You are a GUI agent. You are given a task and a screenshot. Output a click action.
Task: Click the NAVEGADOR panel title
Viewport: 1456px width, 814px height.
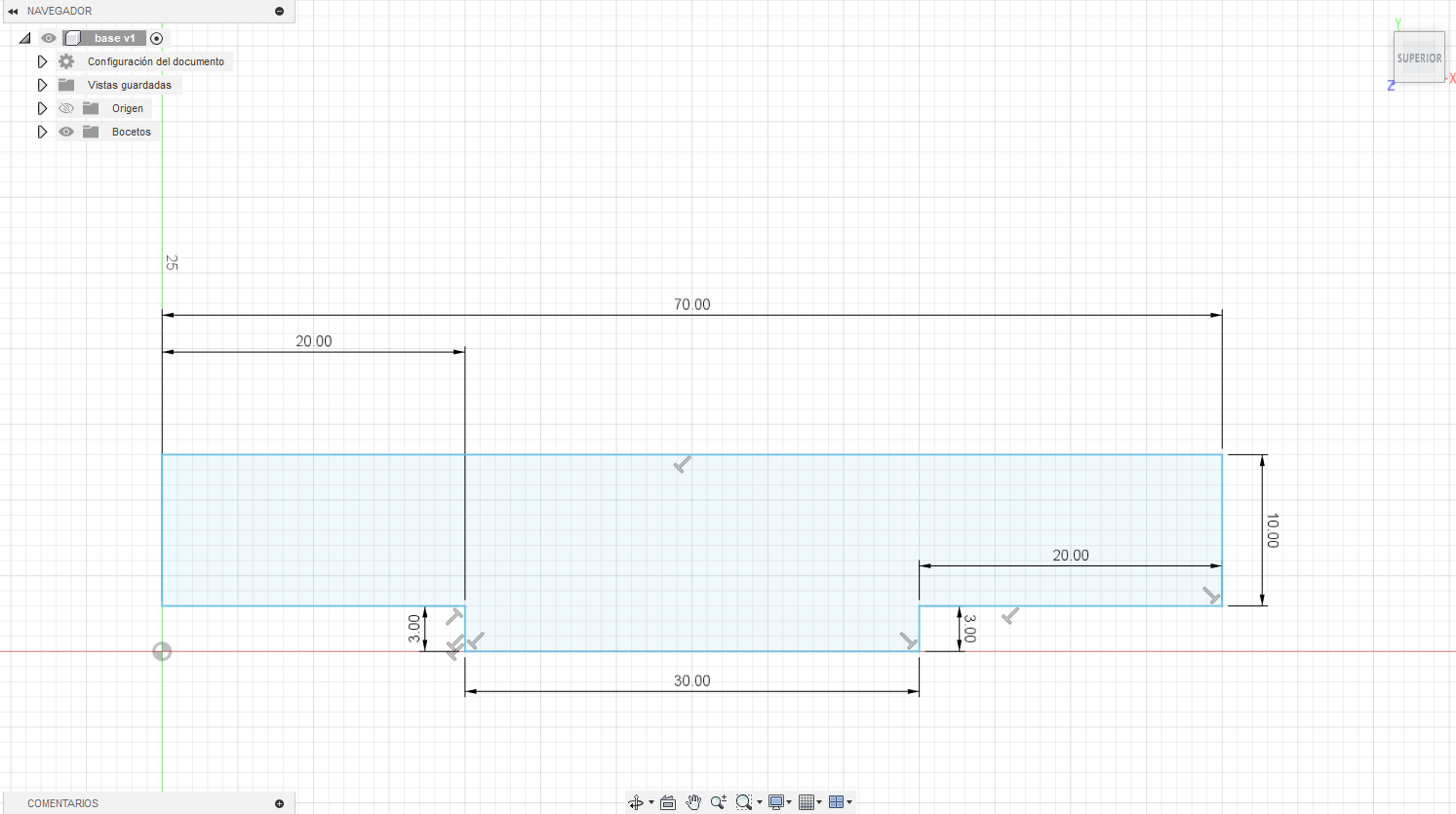coord(59,11)
